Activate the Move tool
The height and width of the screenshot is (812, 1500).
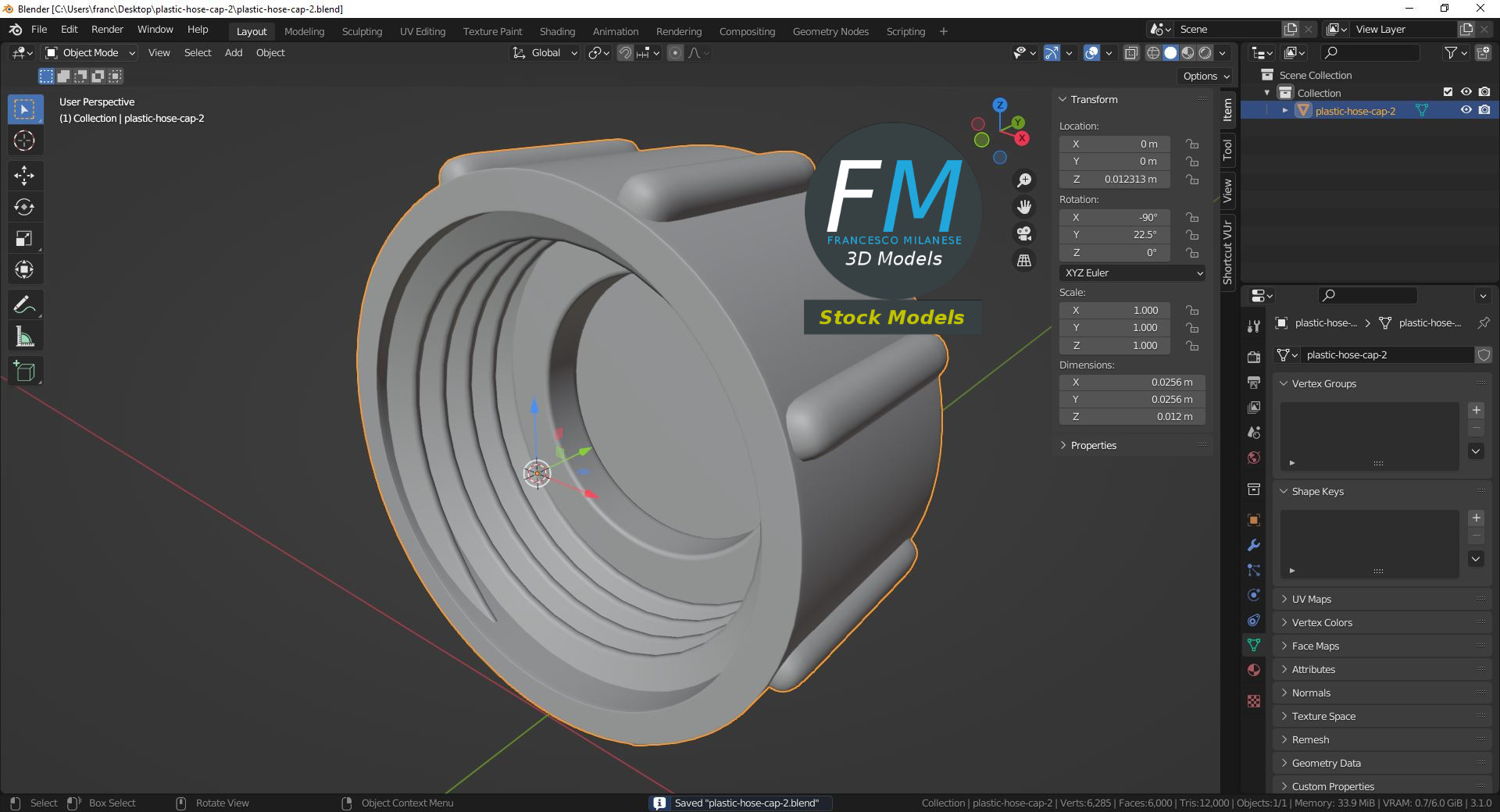[24, 176]
